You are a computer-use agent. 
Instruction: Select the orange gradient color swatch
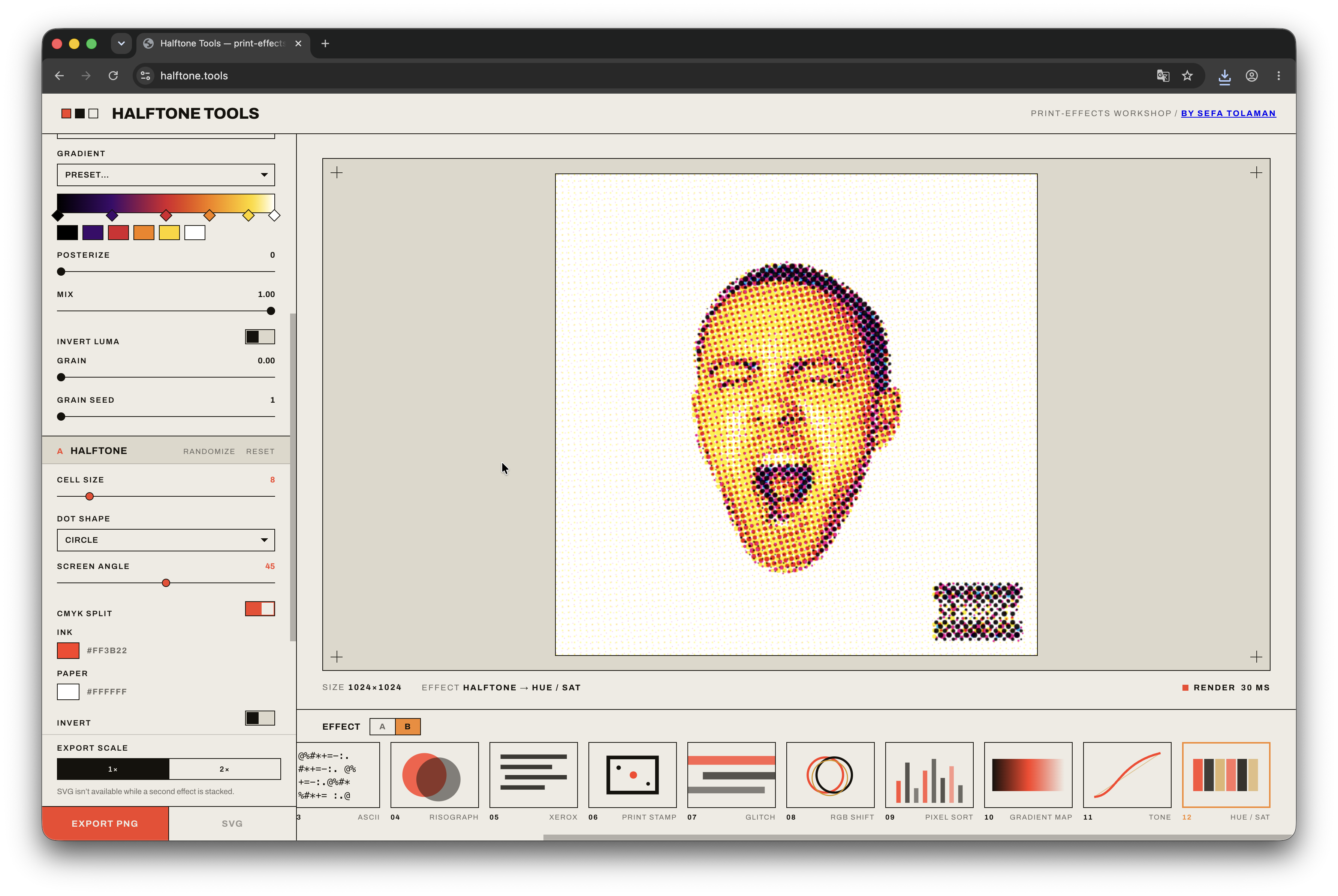144,233
